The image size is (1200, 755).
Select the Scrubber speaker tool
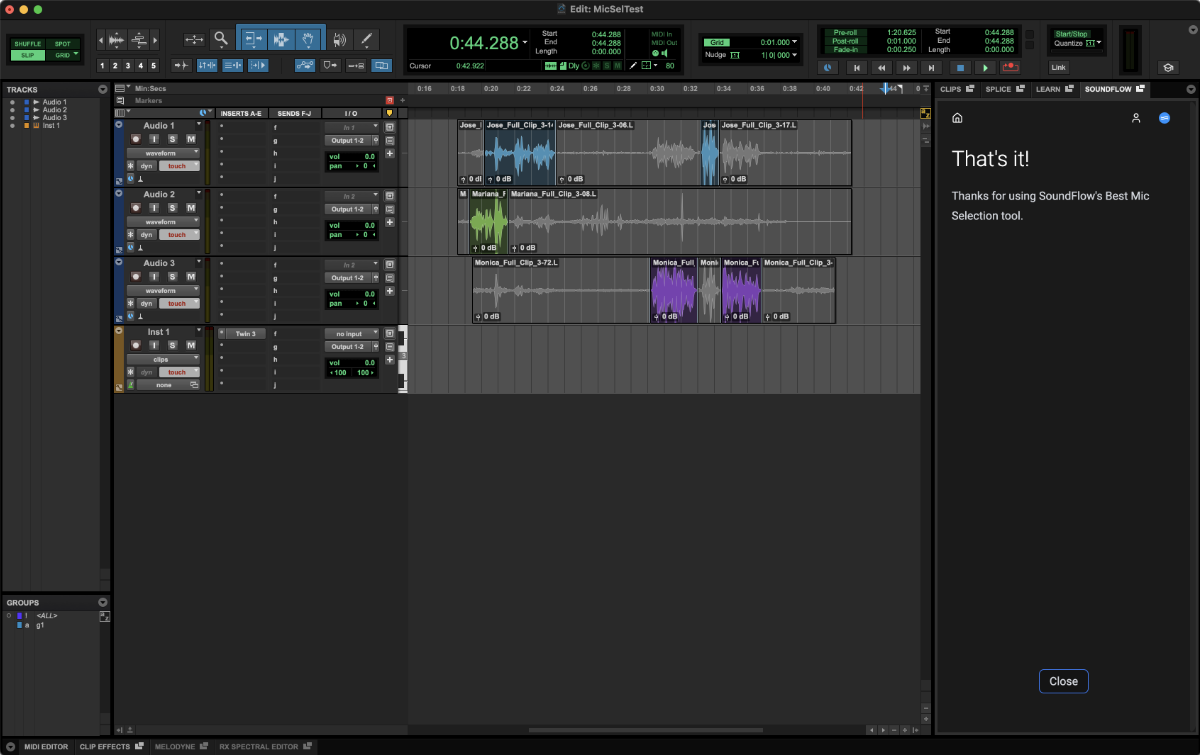pos(340,39)
